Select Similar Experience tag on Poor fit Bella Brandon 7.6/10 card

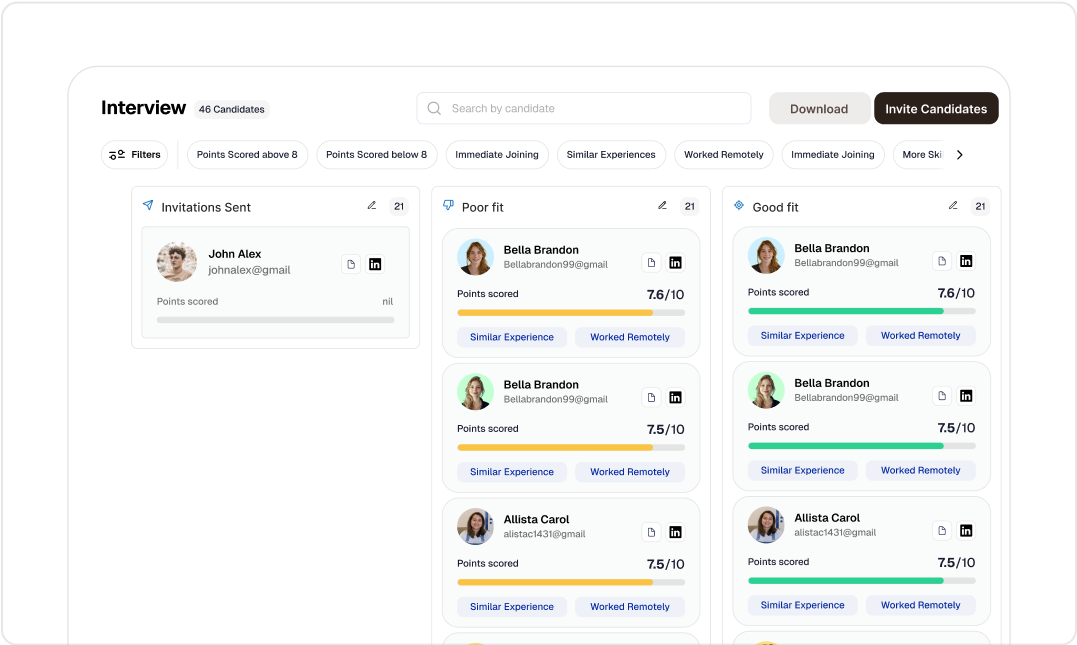click(x=512, y=337)
